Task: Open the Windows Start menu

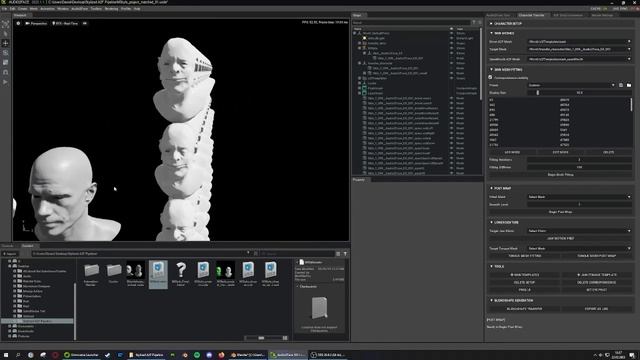Action: click(6, 355)
